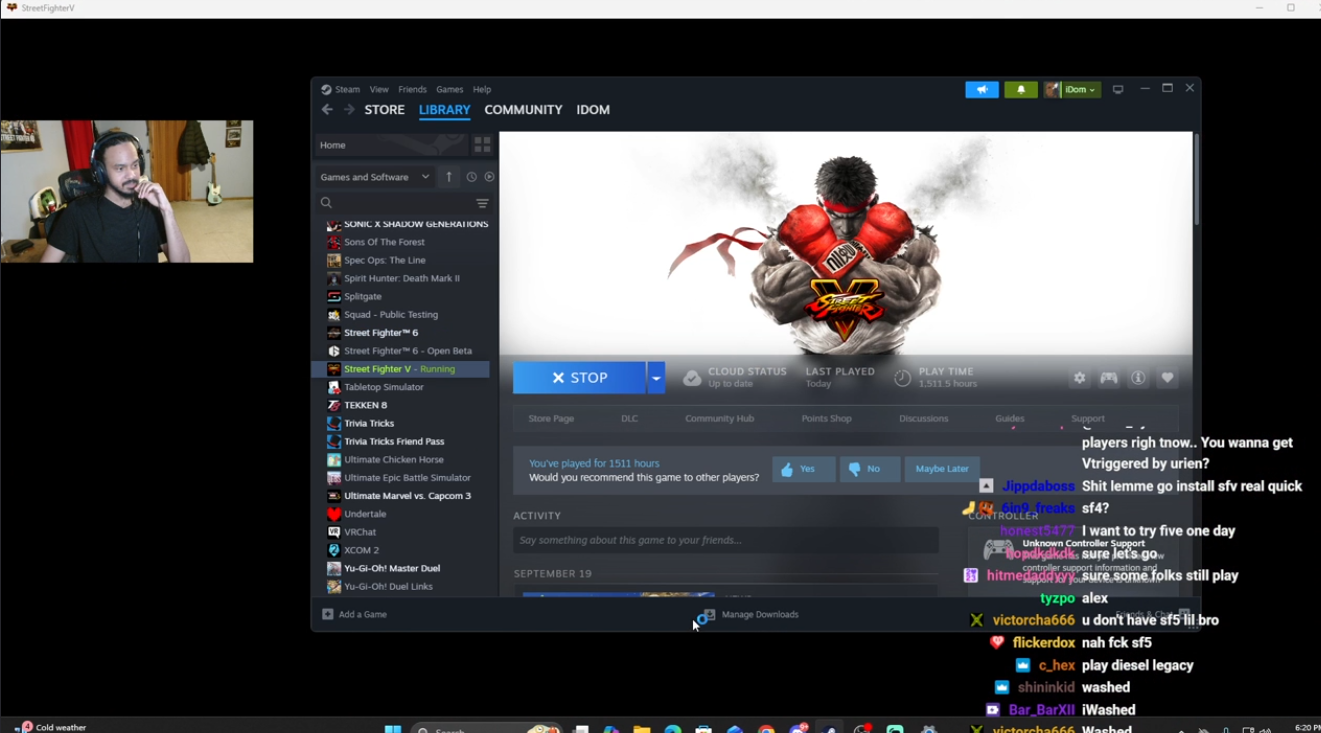The width and height of the screenshot is (1321, 733).
Task: Select Maybe Later for recommendation prompt
Action: 942,469
